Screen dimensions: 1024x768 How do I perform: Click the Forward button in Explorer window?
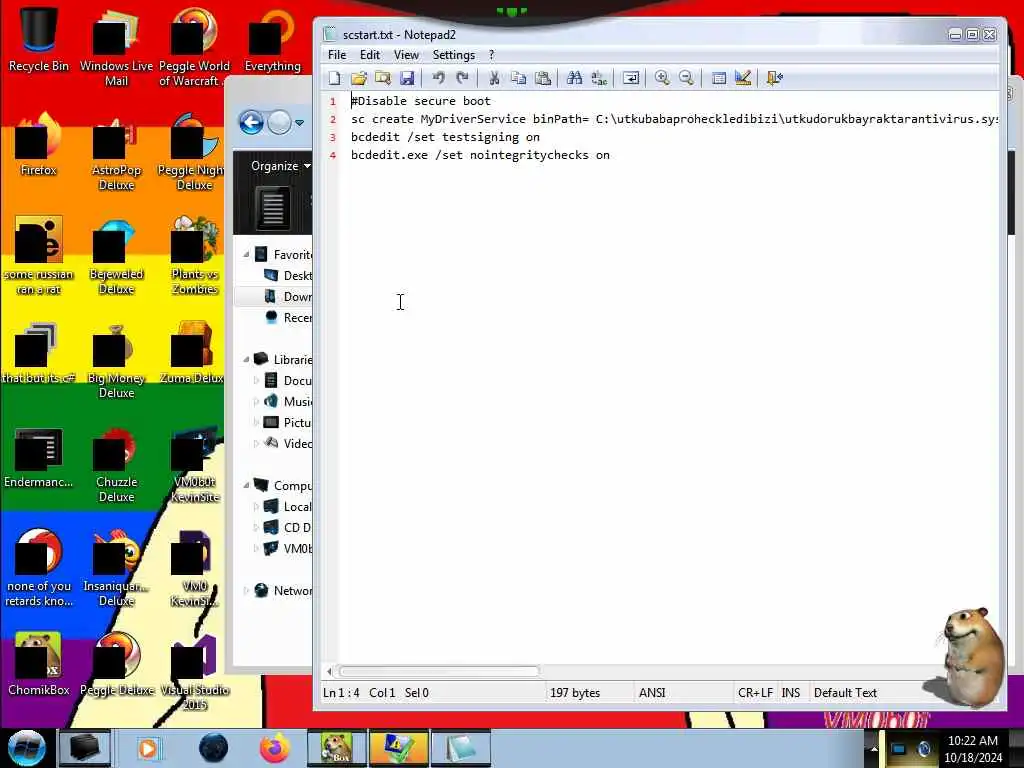click(x=280, y=123)
